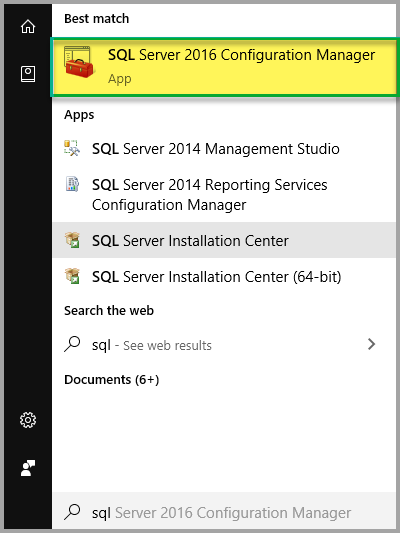Screen dimensions: 400x533
Task: Click the Home icon in sidebar
Action: [28, 27]
